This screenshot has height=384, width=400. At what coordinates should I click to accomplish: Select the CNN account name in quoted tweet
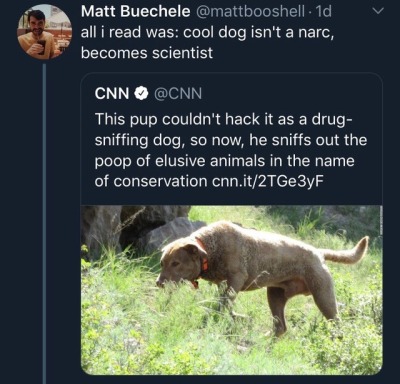coord(112,94)
